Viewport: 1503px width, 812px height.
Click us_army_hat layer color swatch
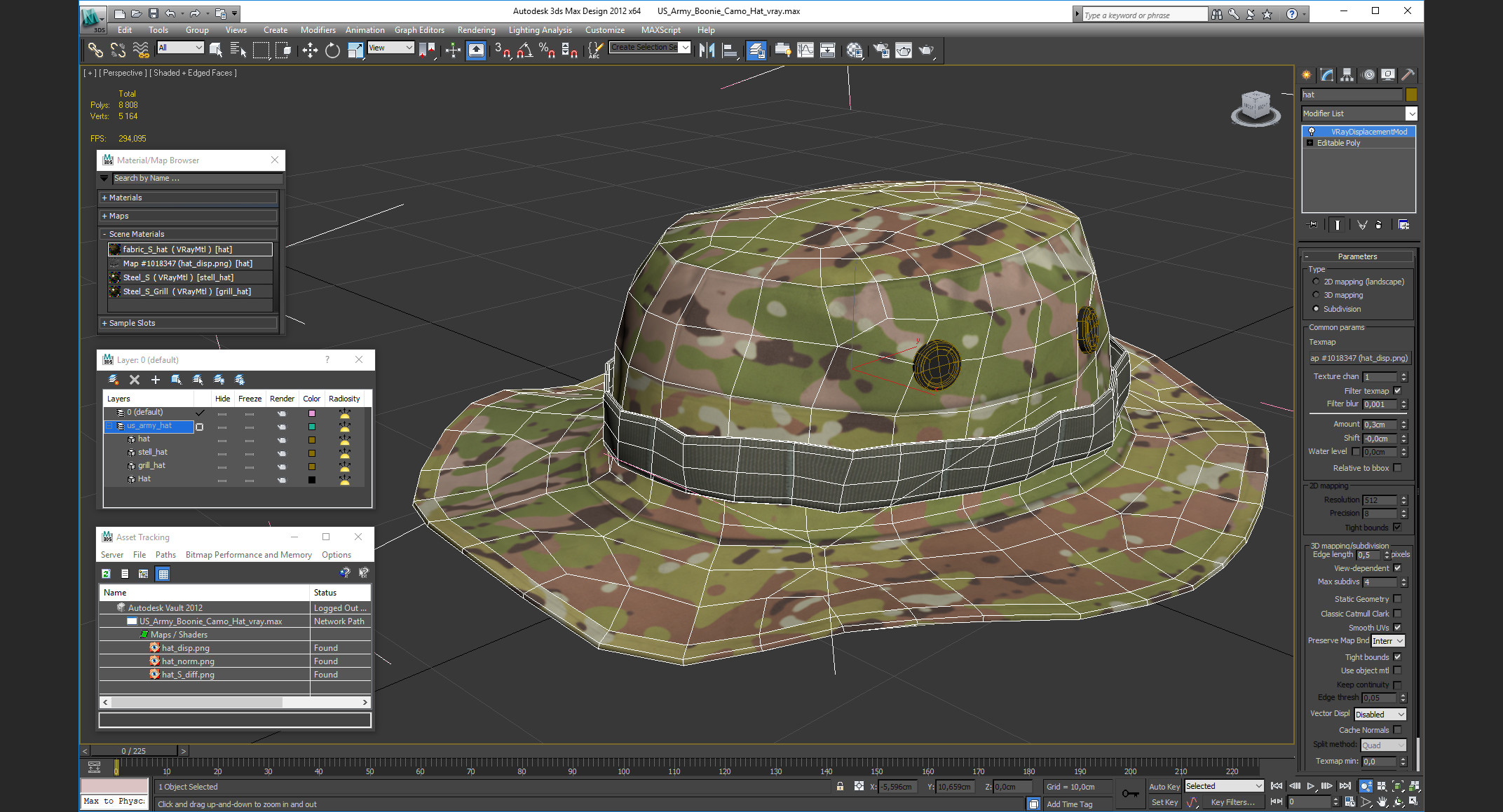click(312, 427)
